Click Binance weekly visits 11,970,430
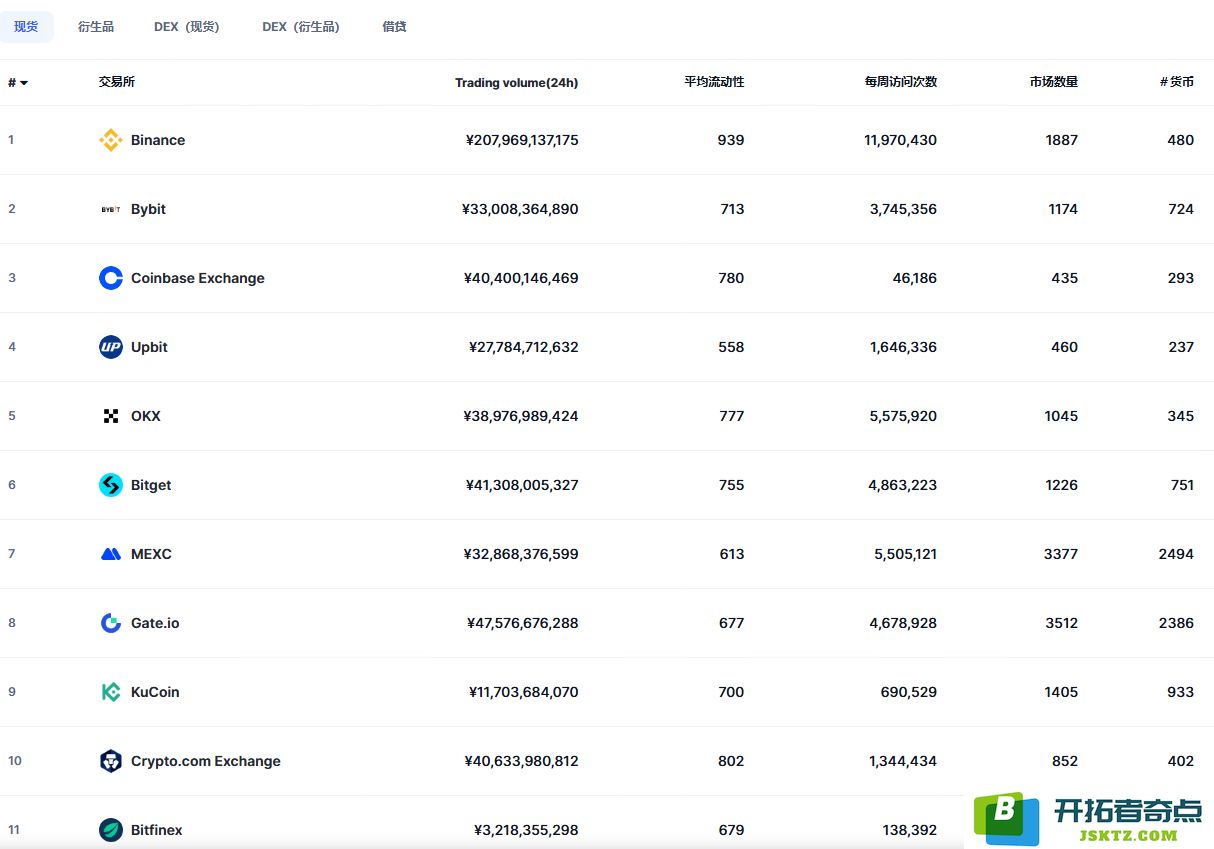This screenshot has height=849, width=1214. tap(901, 140)
